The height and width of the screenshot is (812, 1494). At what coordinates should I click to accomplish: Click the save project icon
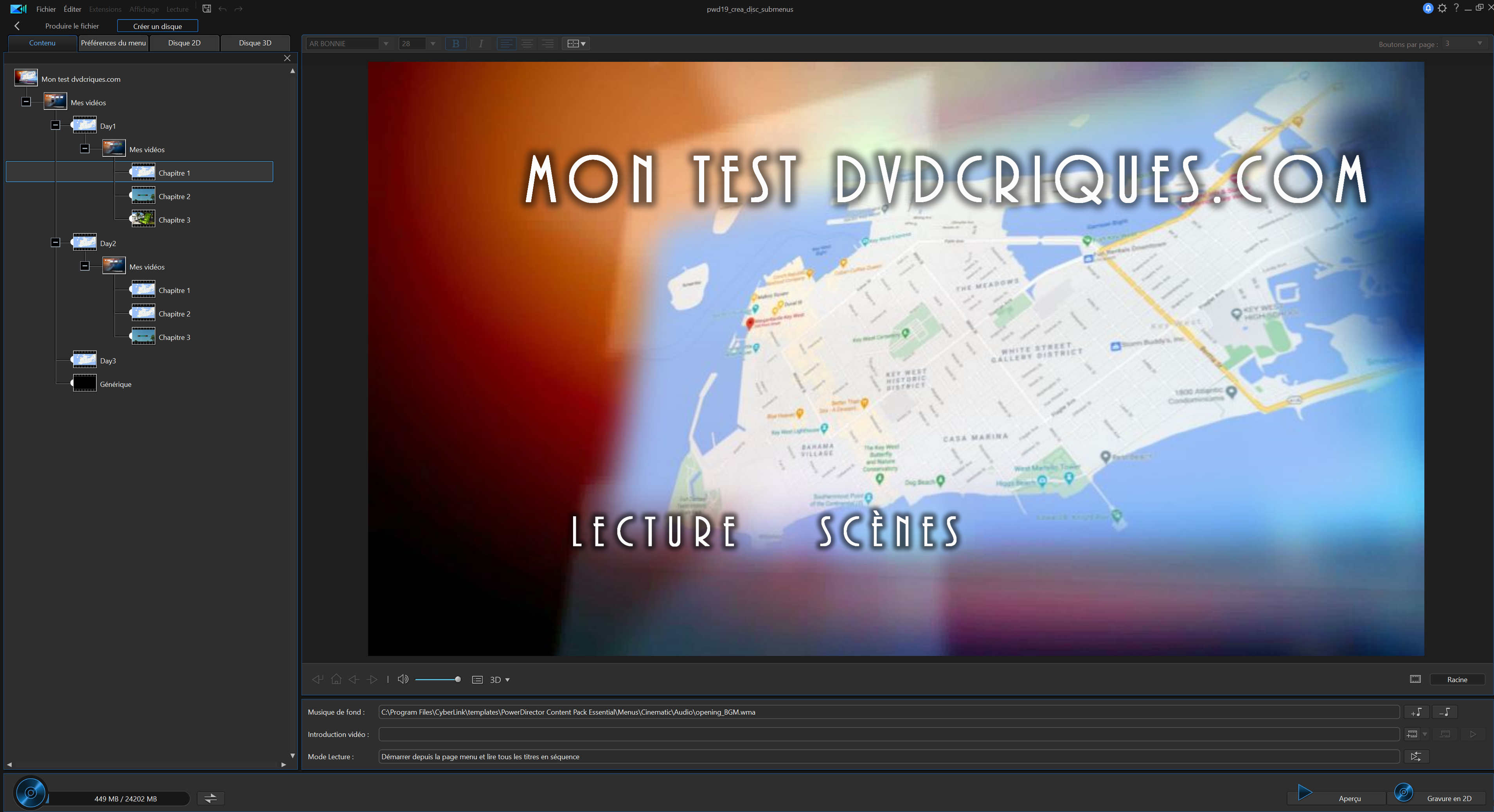(x=207, y=9)
